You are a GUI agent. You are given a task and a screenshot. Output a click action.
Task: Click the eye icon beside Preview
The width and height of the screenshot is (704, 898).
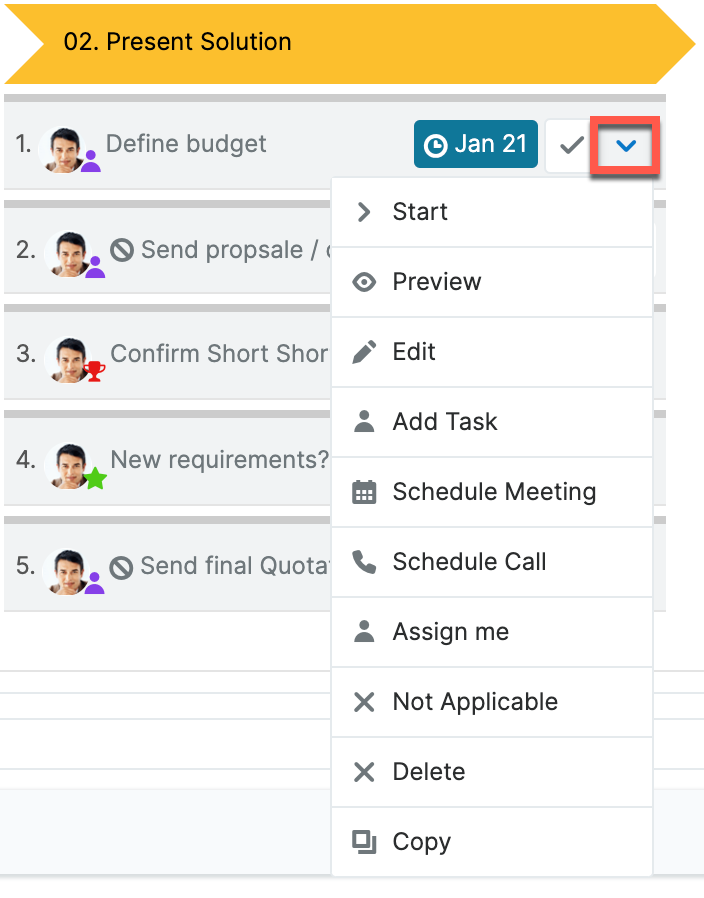tap(365, 282)
